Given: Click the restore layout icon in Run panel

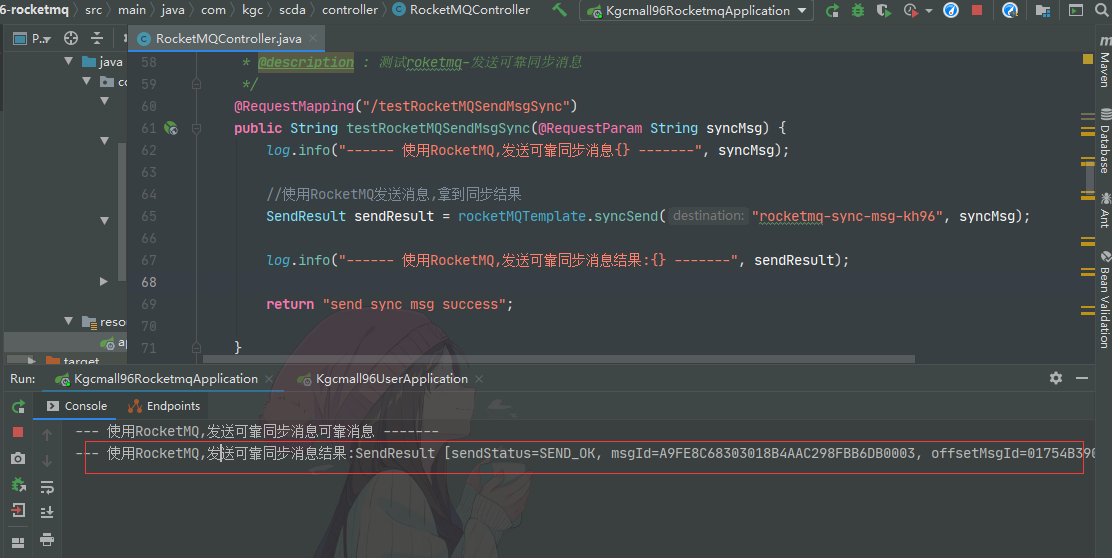Looking at the screenshot, I should click(18, 542).
